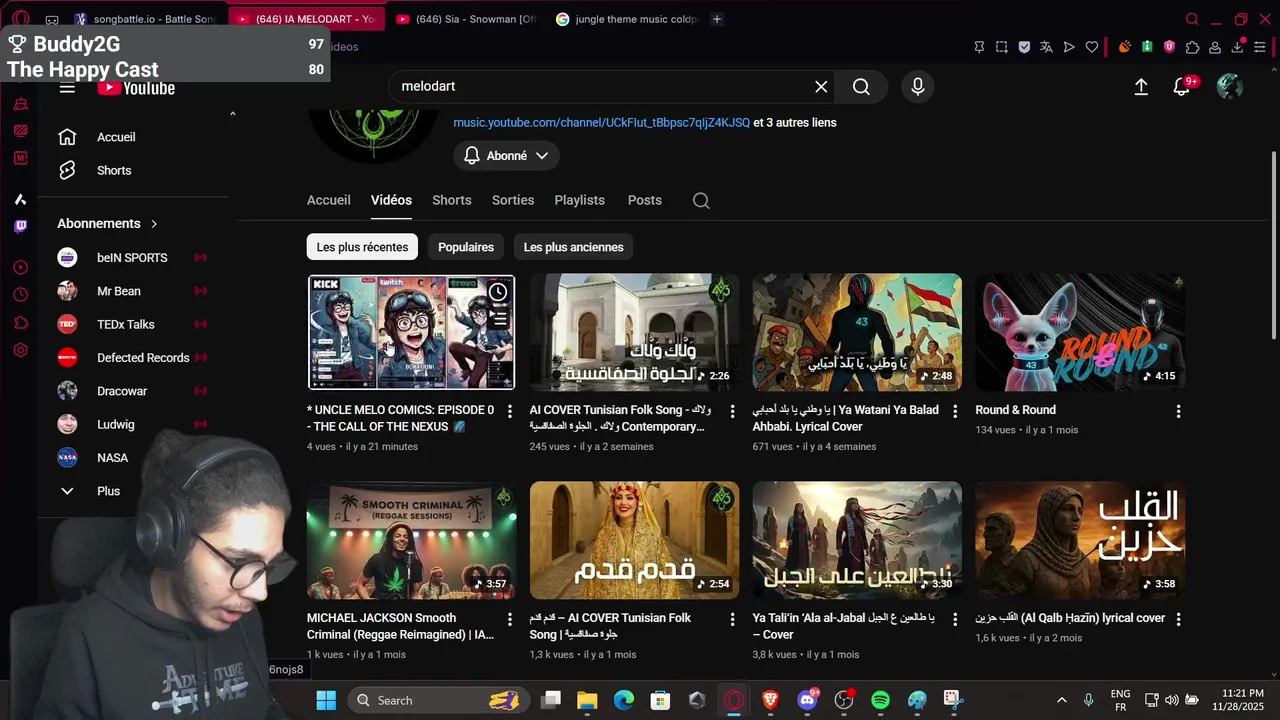Toggle watch later on Uncle Melo Comics thumbnail
Screen dimensions: 1280x720
(498, 292)
